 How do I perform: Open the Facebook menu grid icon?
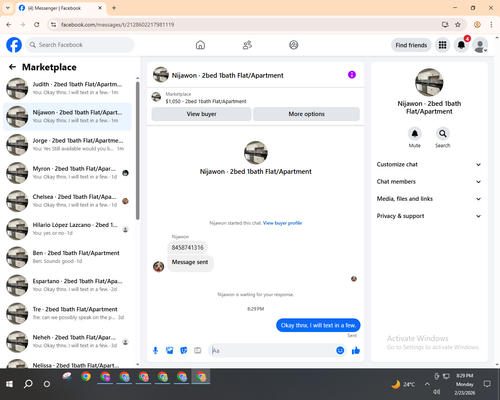pyautogui.click(x=442, y=45)
